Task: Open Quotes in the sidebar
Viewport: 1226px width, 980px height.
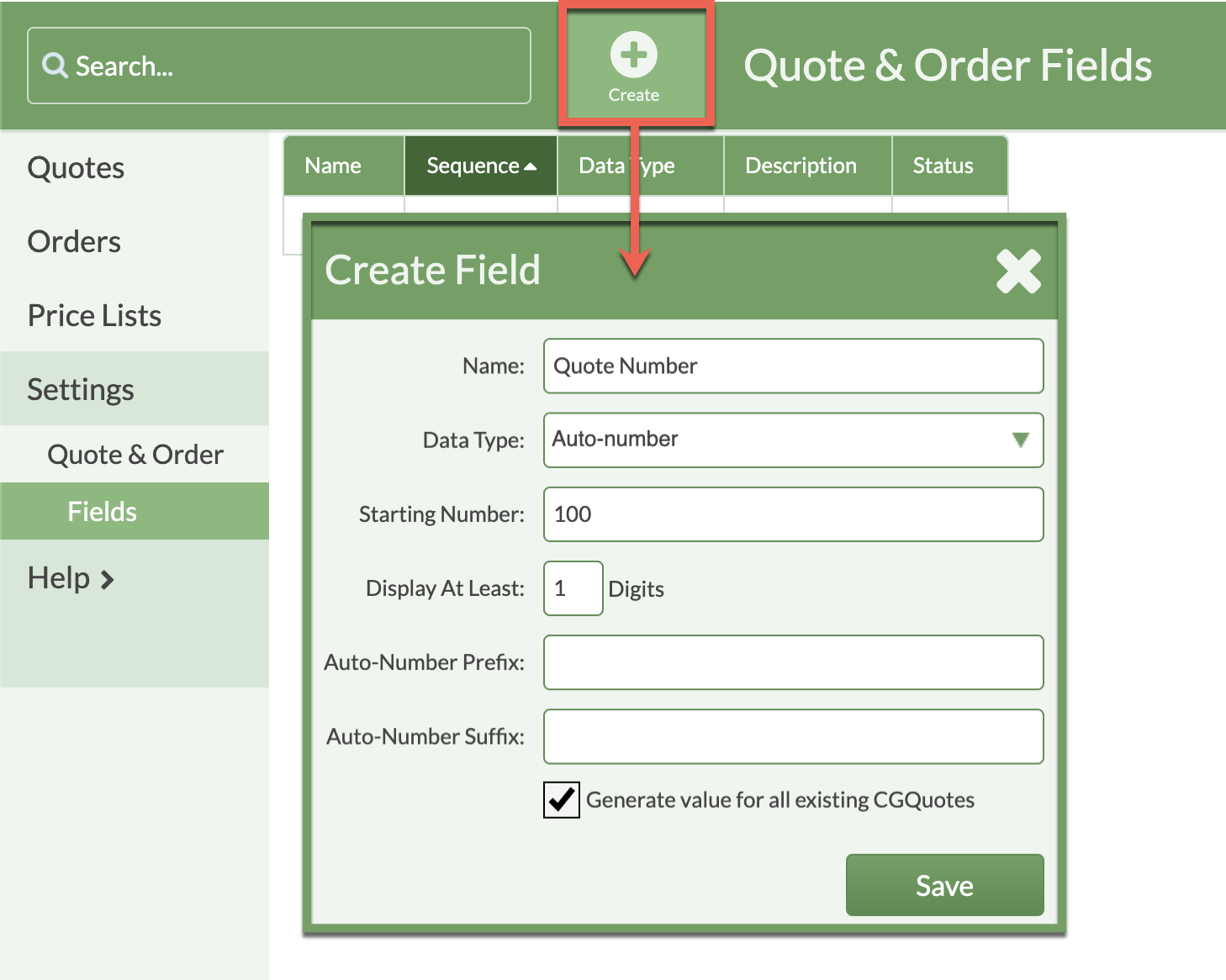Action: pos(76,168)
